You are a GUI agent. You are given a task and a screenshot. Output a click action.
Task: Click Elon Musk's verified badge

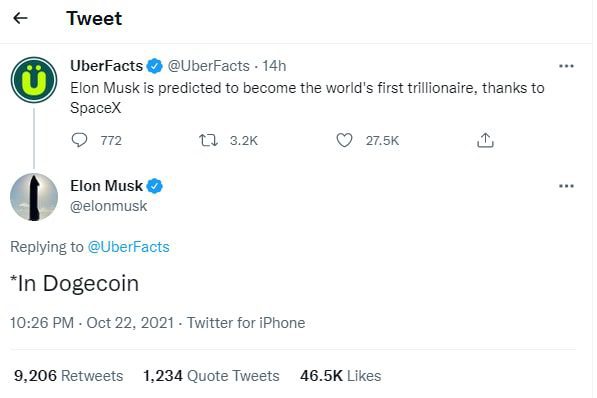(155, 186)
